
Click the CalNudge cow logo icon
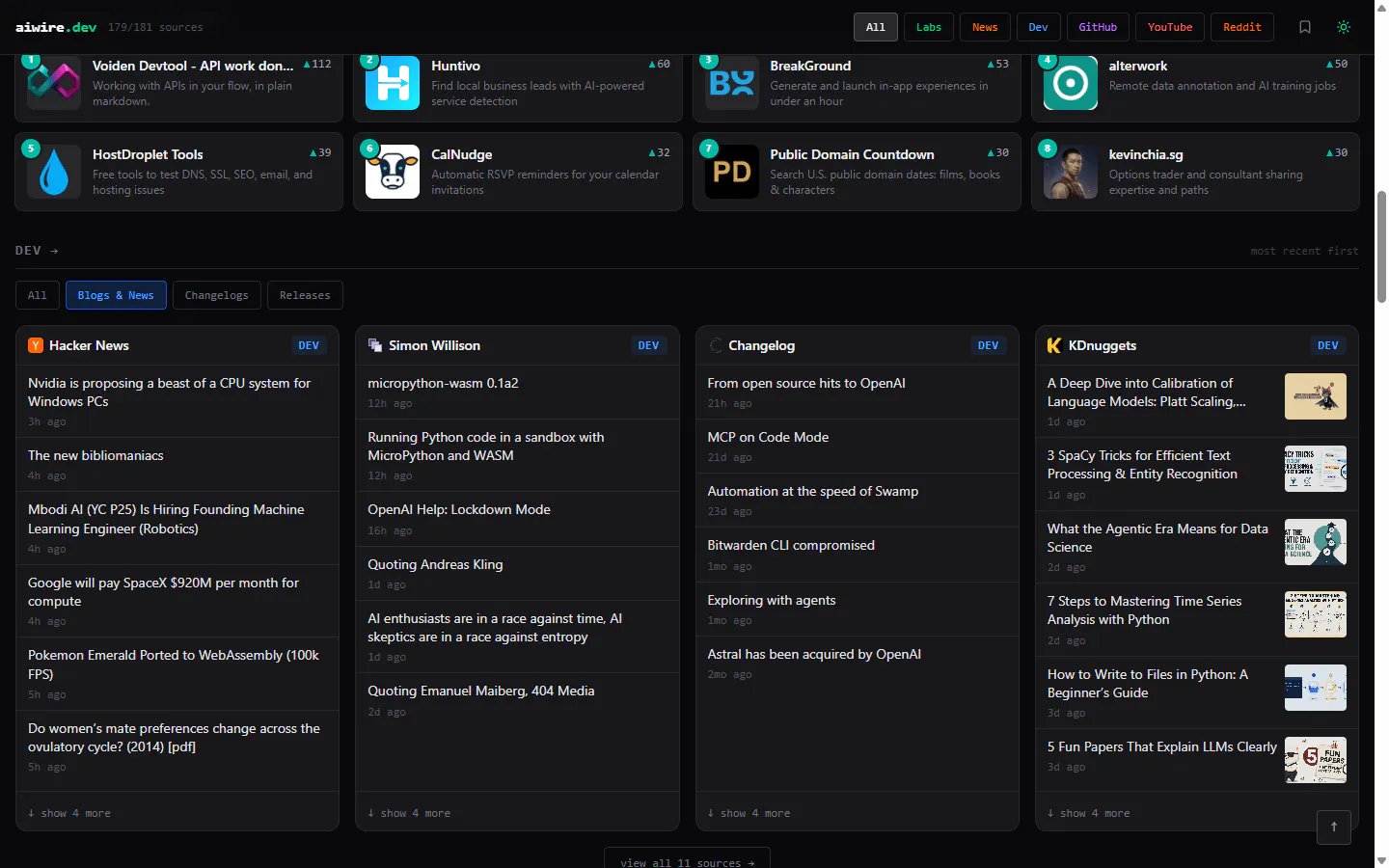393,172
